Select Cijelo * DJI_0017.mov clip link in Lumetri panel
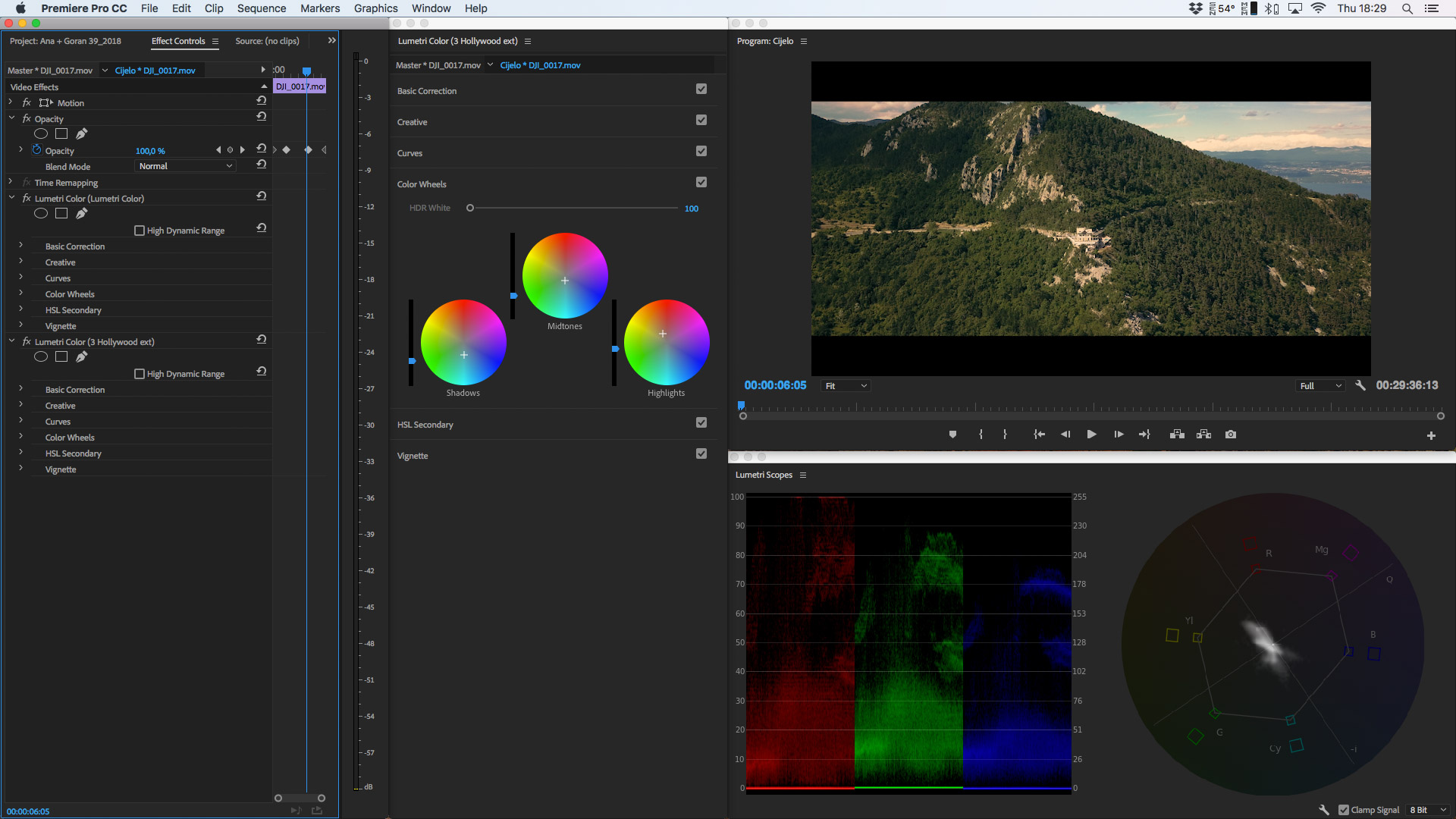Screen dimensions: 1456x819 coord(540,65)
